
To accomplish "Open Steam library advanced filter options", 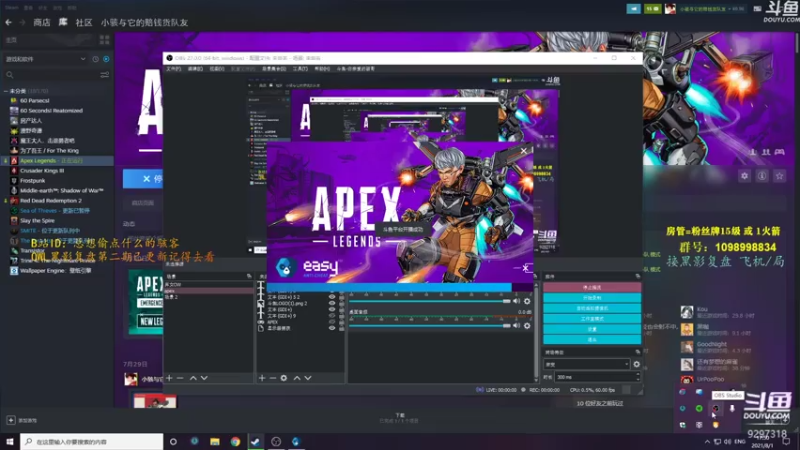I will point(105,75).
